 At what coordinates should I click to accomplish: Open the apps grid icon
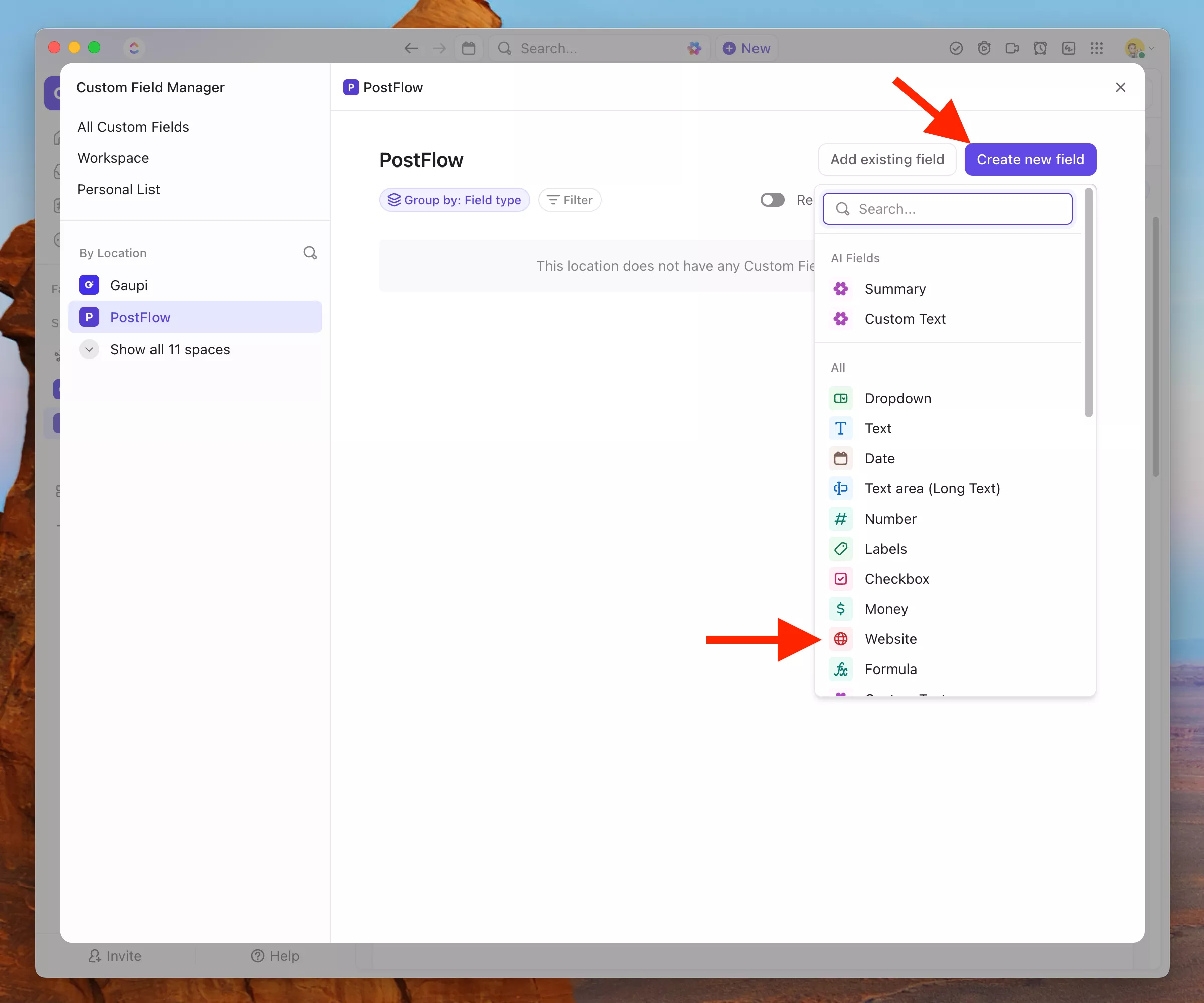[x=1096, y=48]
